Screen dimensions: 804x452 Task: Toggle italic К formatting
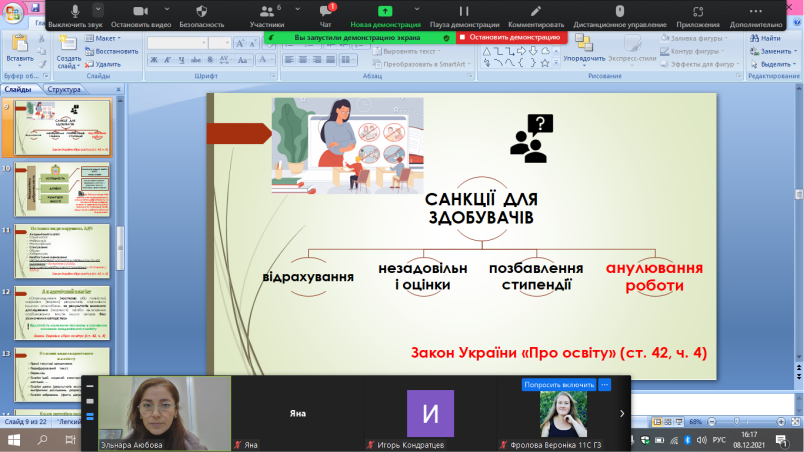[x=168, y=60]
